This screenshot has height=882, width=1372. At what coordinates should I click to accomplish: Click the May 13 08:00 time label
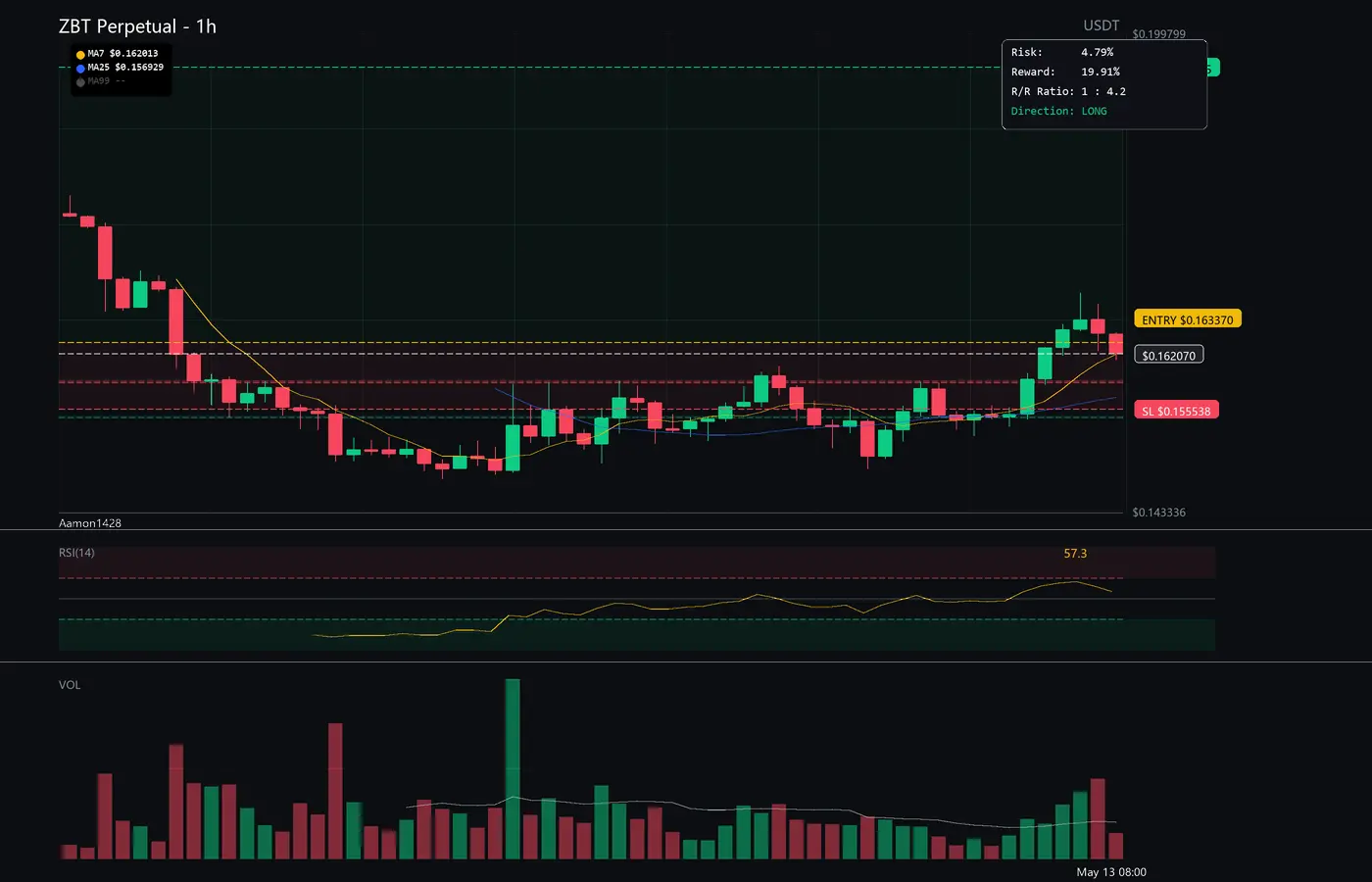1111,872
